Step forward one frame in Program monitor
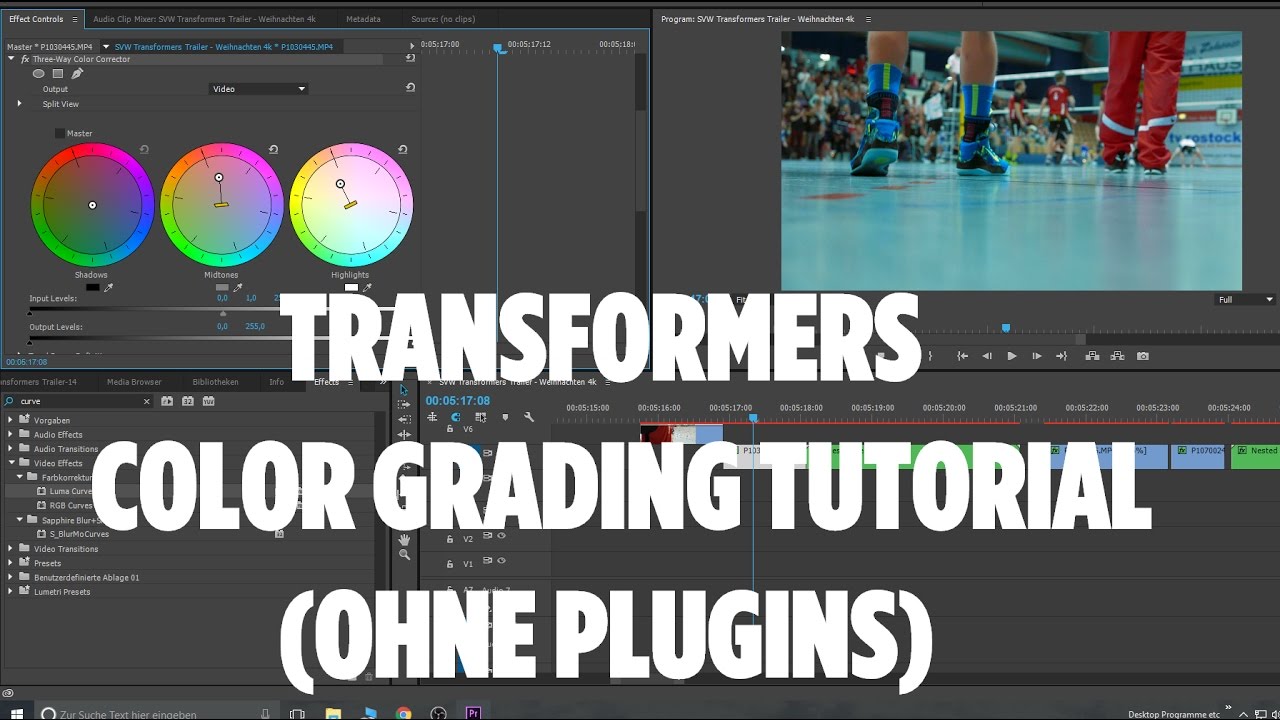The image size is (1280, 720). [x=1037, y=356]
